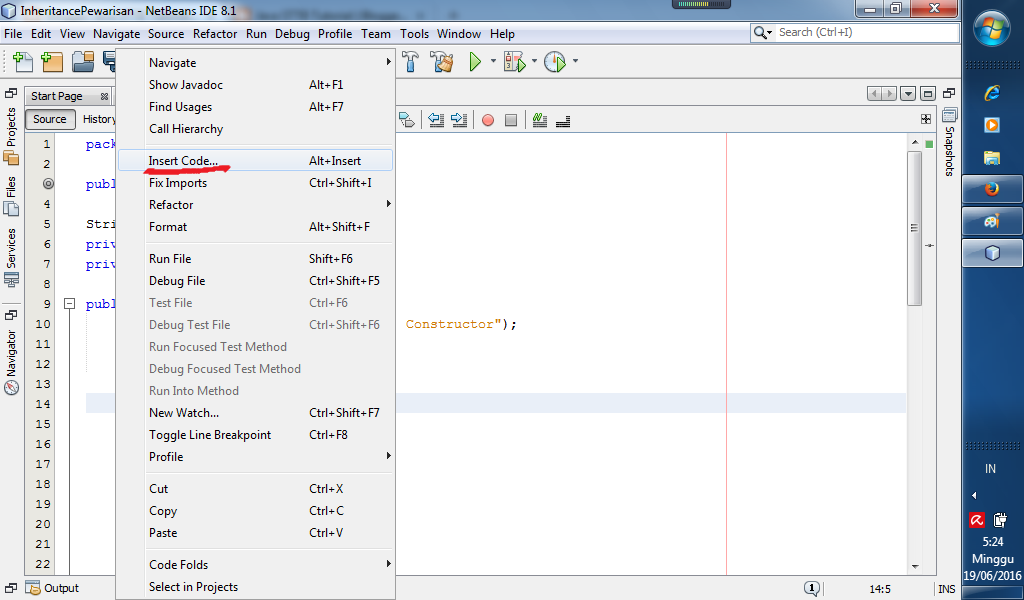Viewport: 1024px width, 600px height.
Task: Choose Debug File from context menu
Action: pyautogui.click(x=255, y=281)
